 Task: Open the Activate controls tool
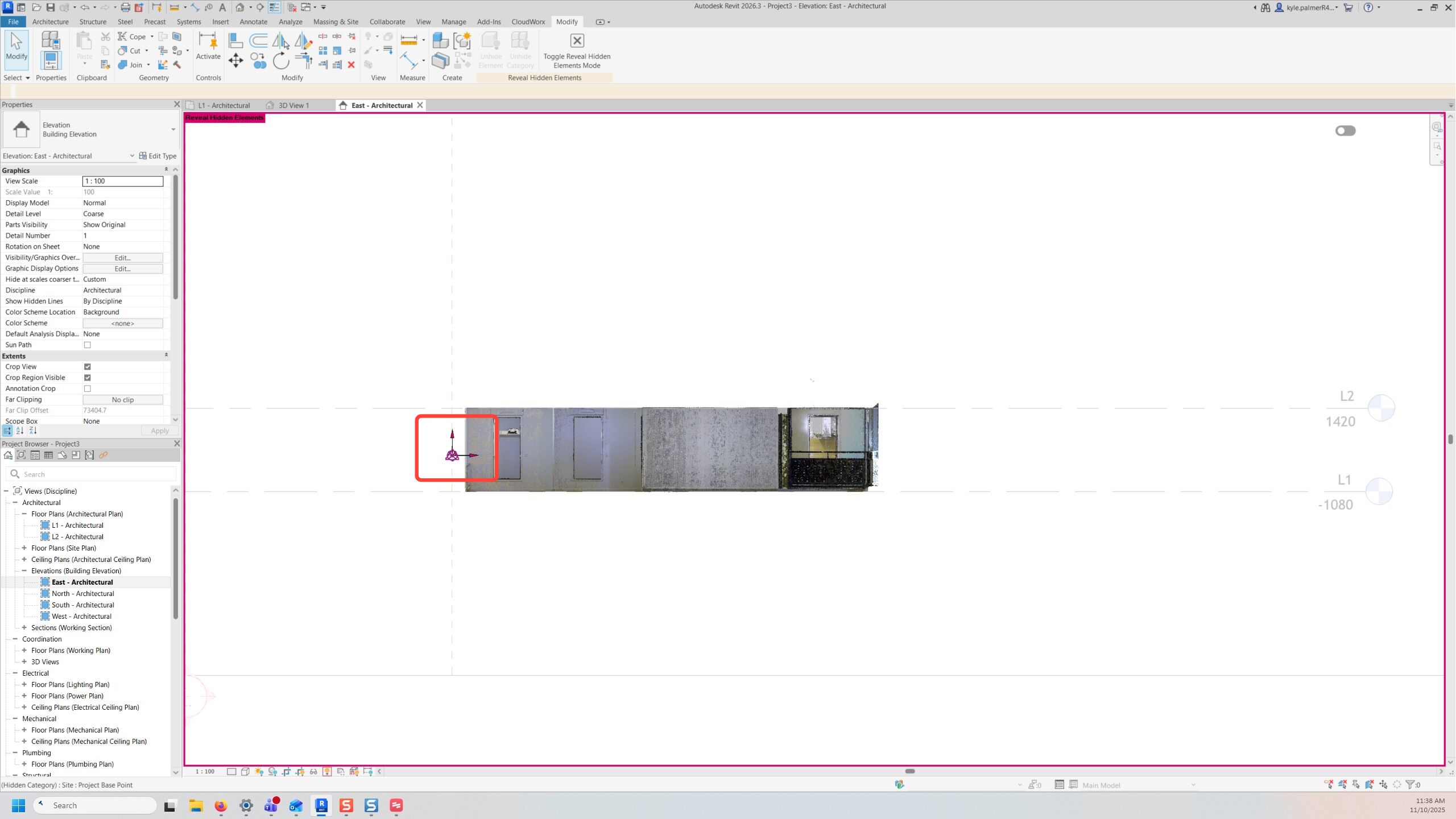(x=208, y=46)
